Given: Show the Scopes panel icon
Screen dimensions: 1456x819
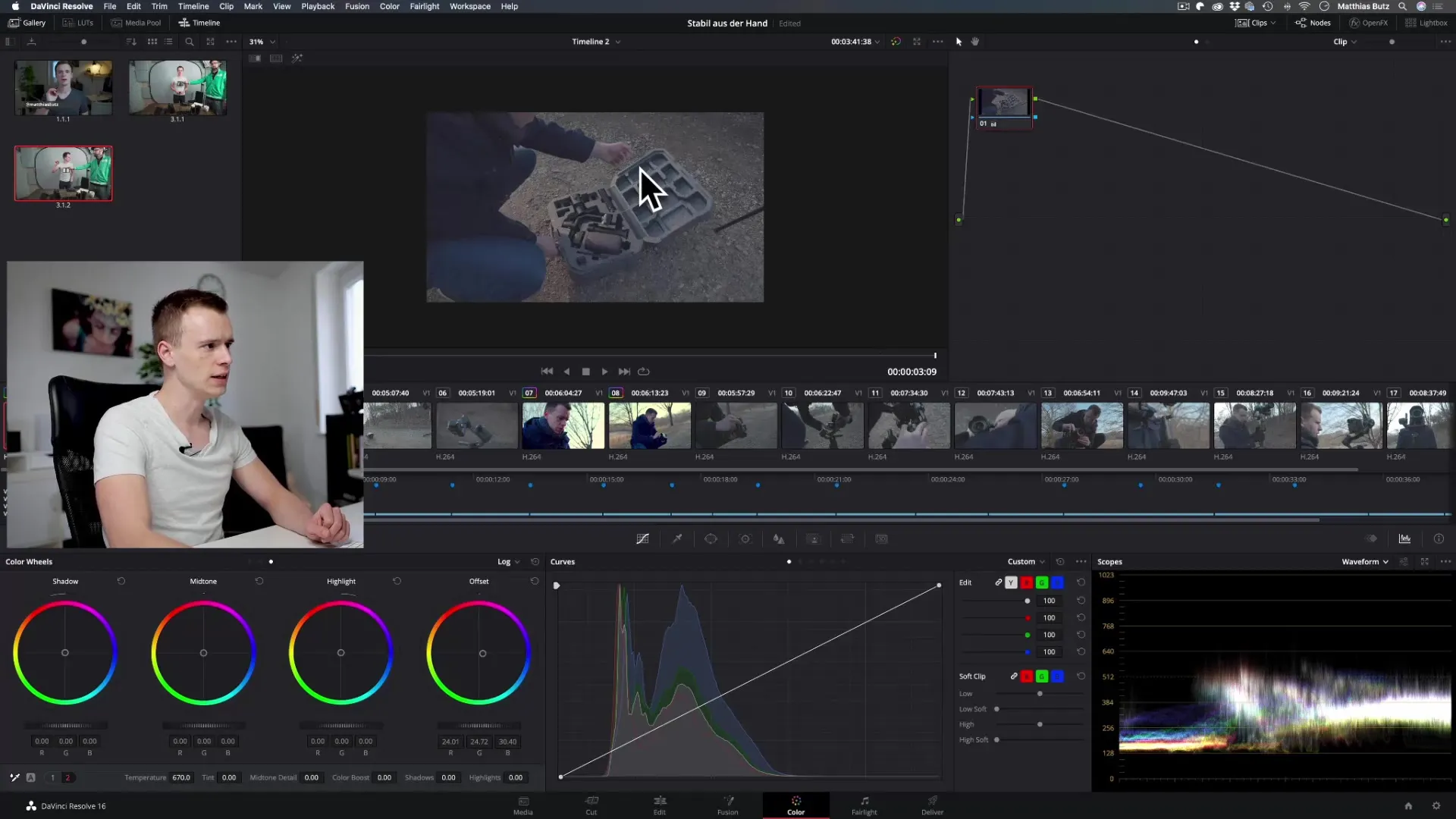Looking at the screenshot, I should pyautogui.click(x=1404, y=539).
